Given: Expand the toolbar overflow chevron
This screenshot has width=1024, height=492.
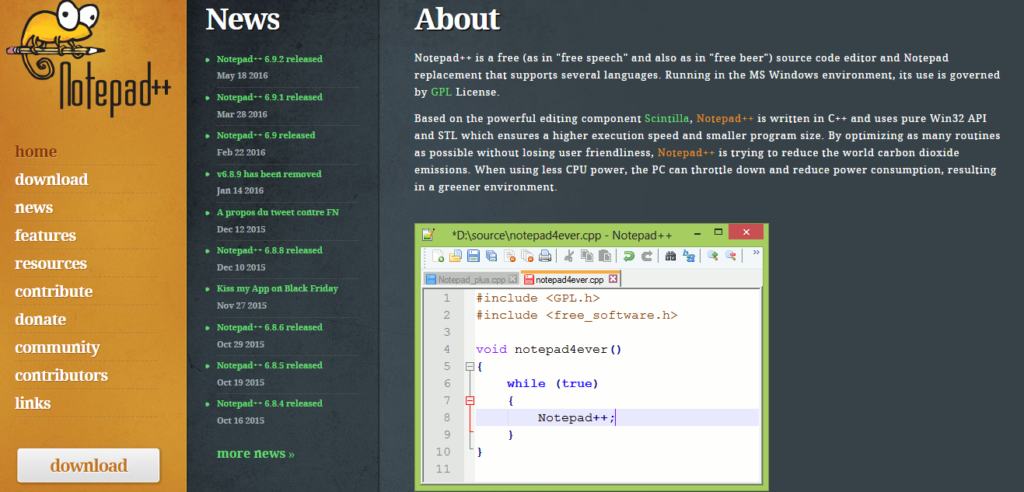Looking at the screenshot, I should [756, 252].
